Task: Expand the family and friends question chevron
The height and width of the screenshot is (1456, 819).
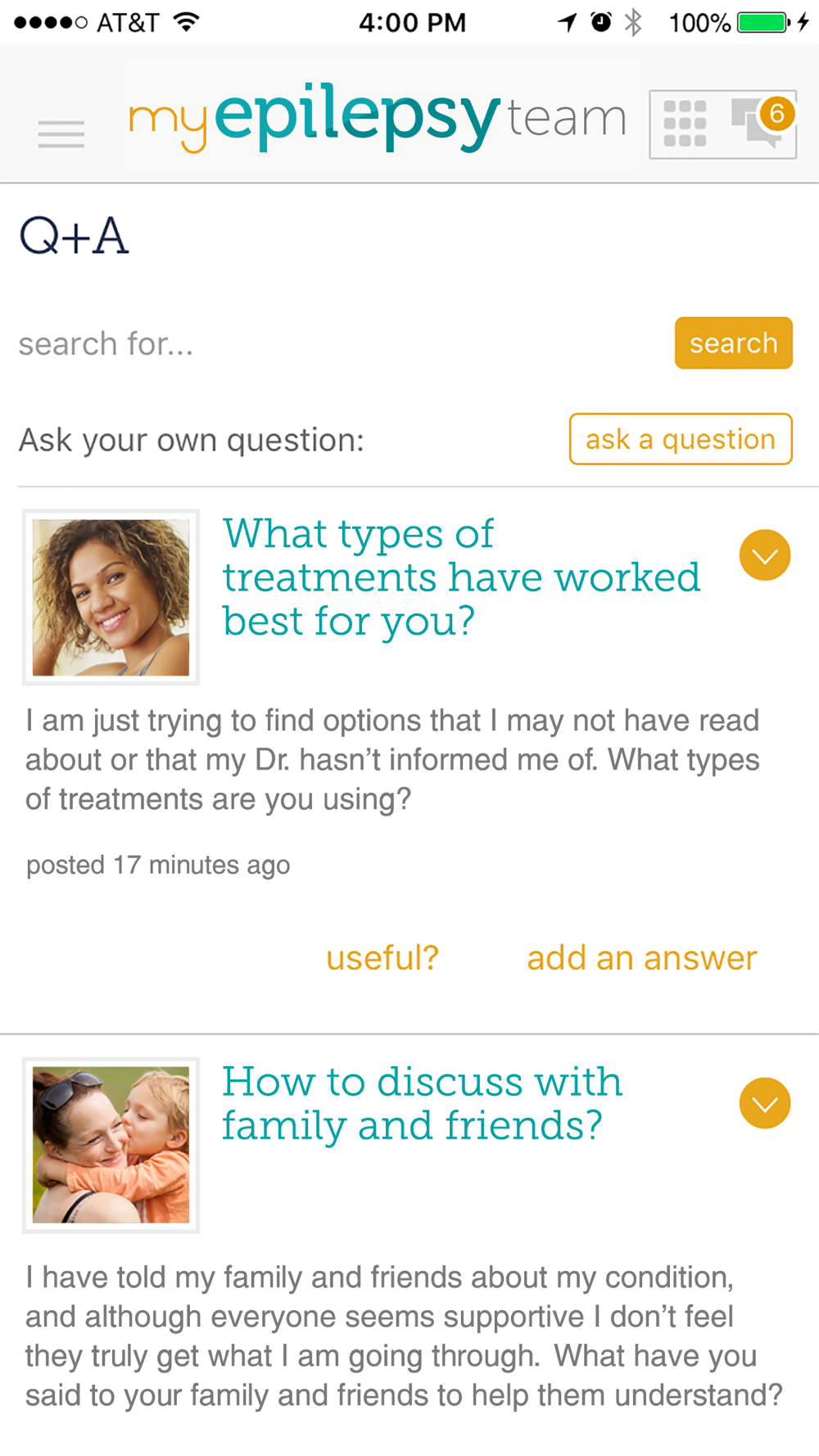Action: tap(764, 1103)
